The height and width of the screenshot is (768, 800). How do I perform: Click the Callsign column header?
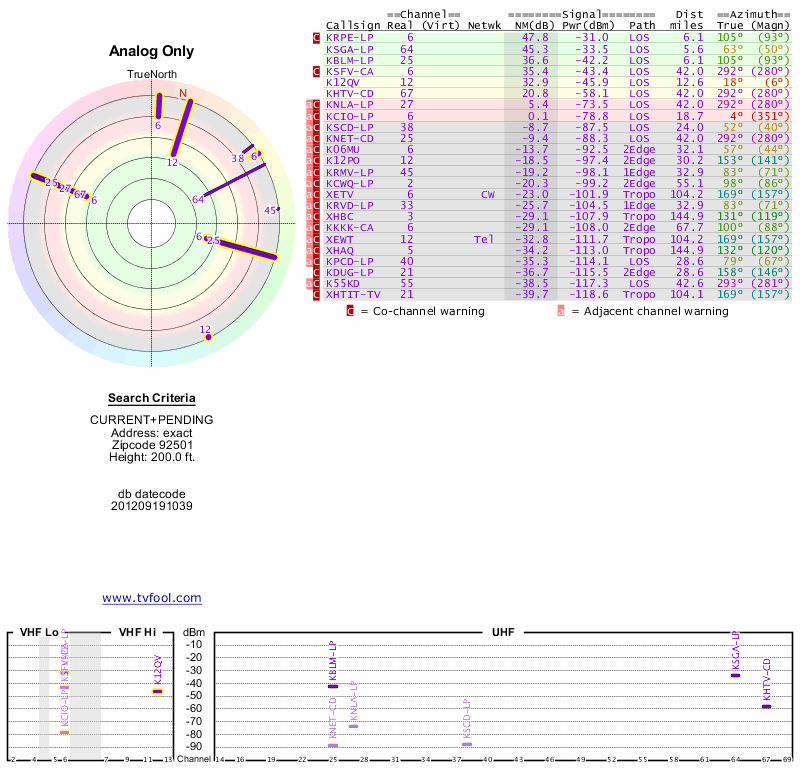pyautogui.click(x=353, y=26)
